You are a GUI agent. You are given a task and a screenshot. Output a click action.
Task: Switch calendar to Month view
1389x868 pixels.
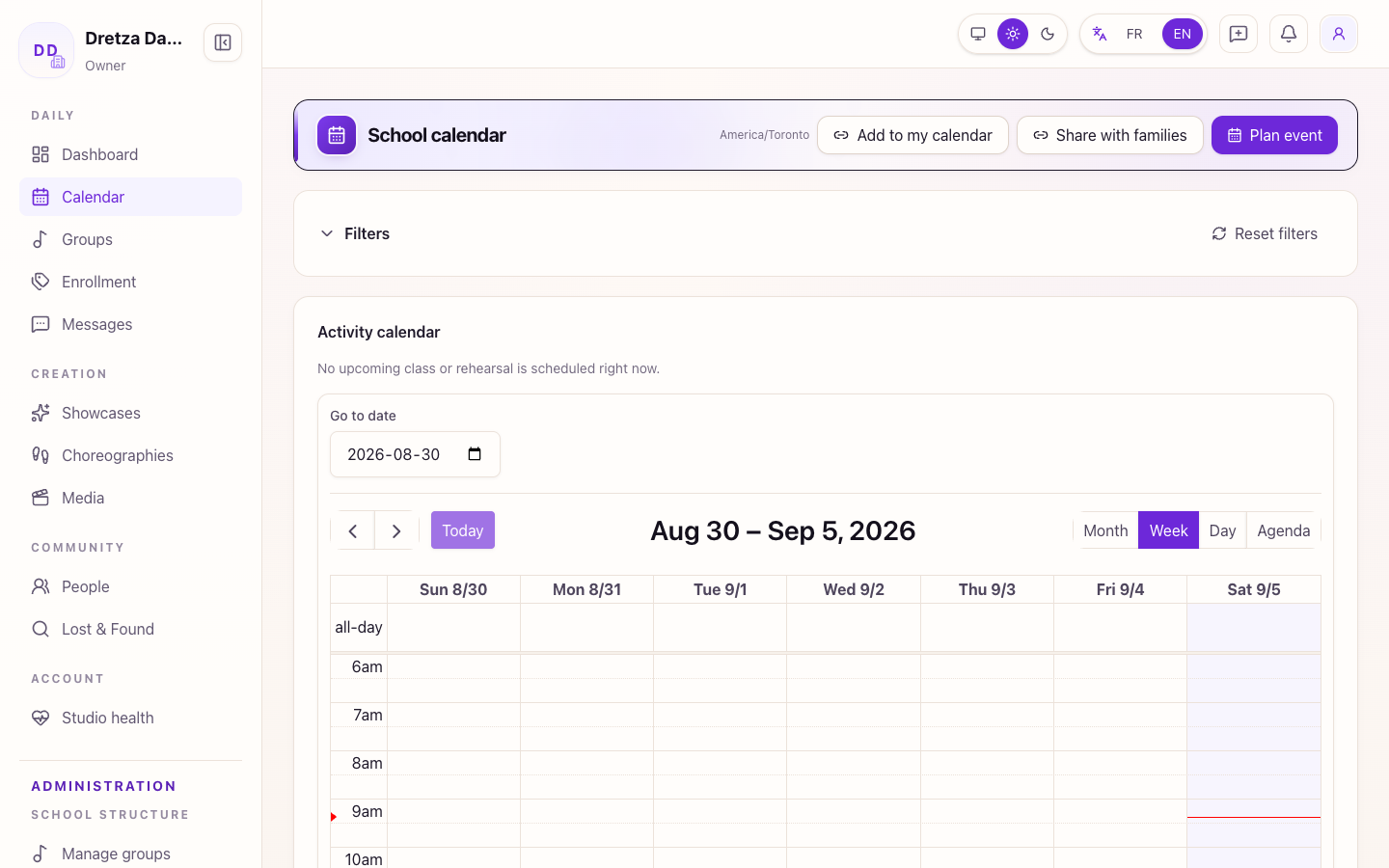pyautogui.click(x=1105, y=530)
